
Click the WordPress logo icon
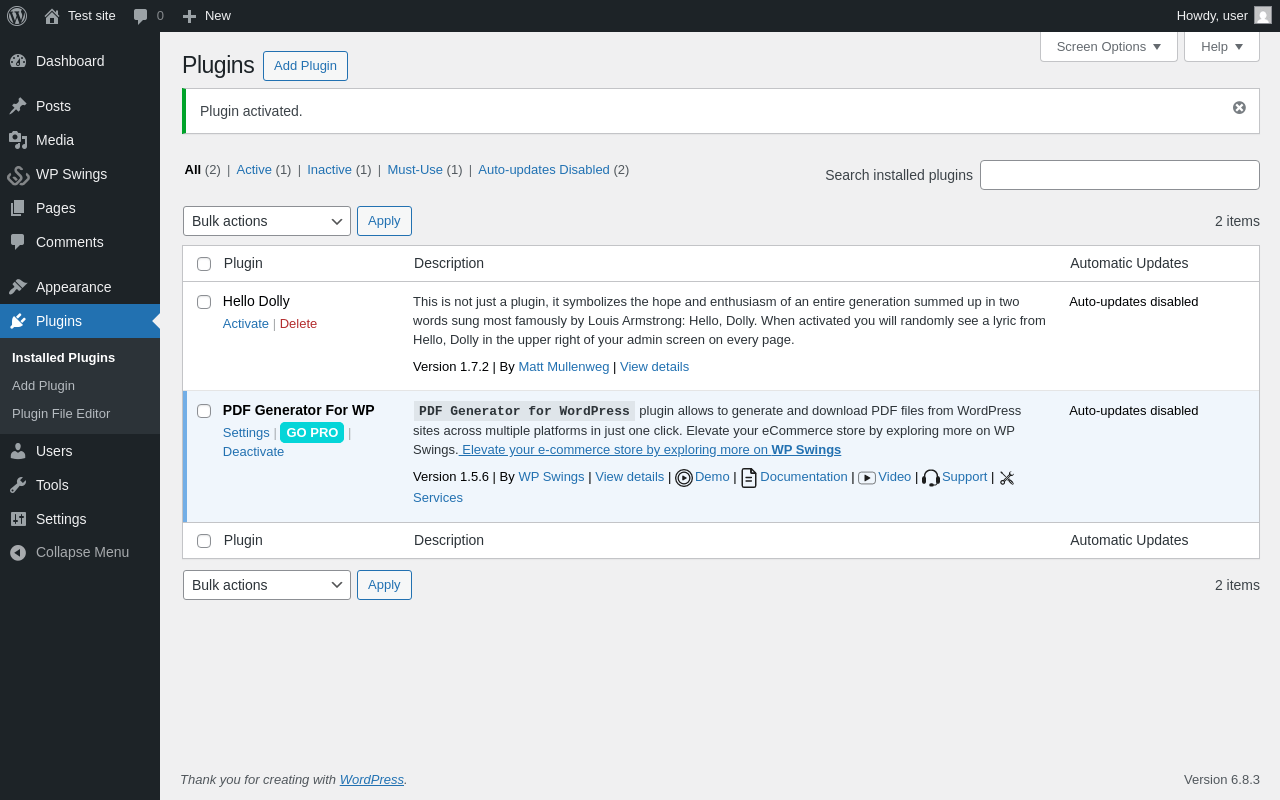coord(17,16)
